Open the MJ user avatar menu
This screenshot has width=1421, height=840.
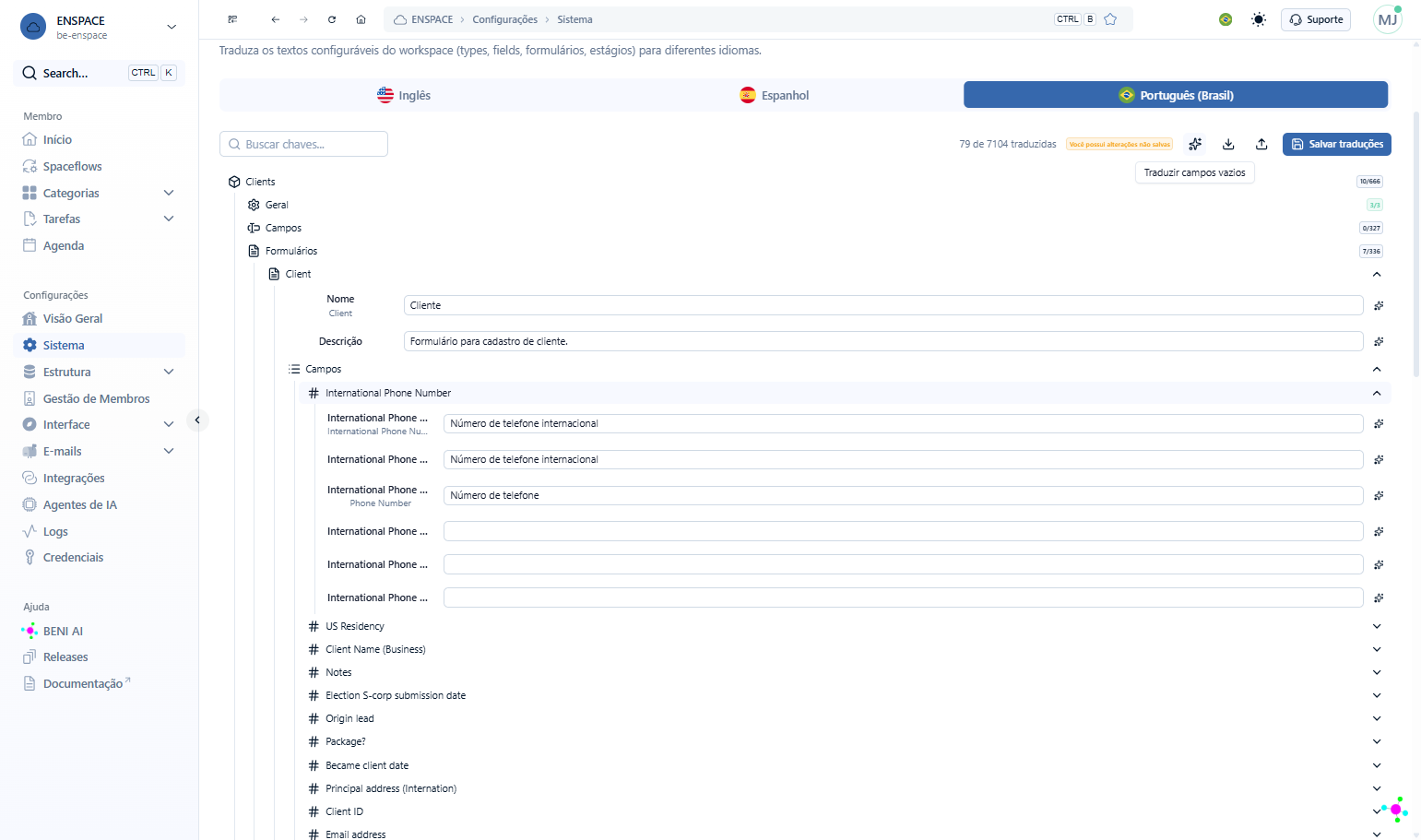1388,19
